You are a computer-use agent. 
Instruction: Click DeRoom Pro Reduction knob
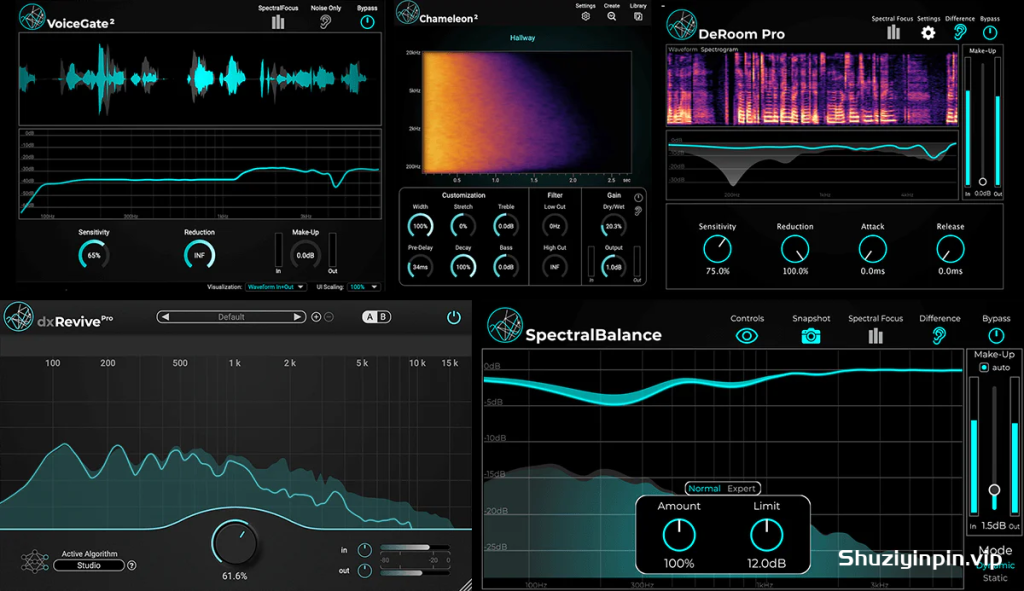click(795, 249)
